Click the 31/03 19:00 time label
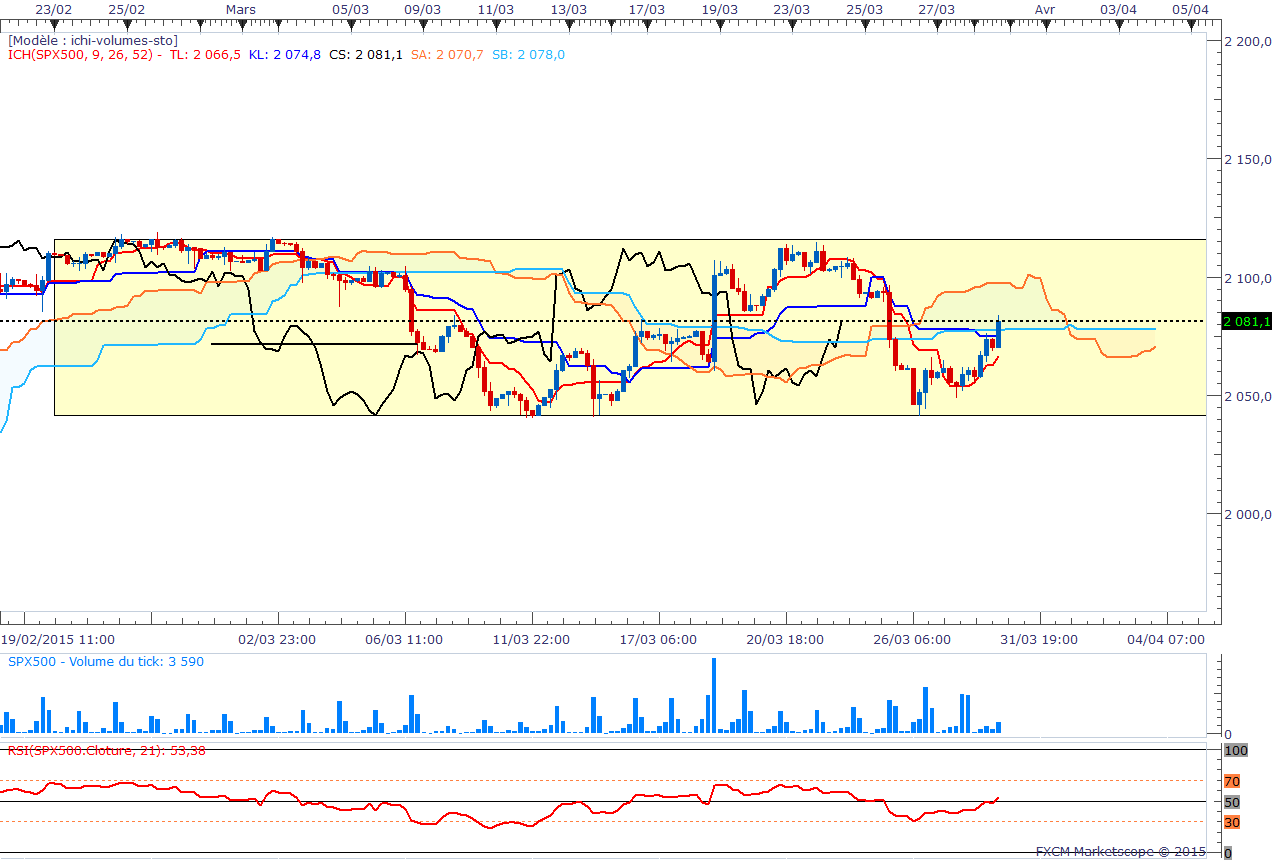The image size is (1279, 860). 1039,639
